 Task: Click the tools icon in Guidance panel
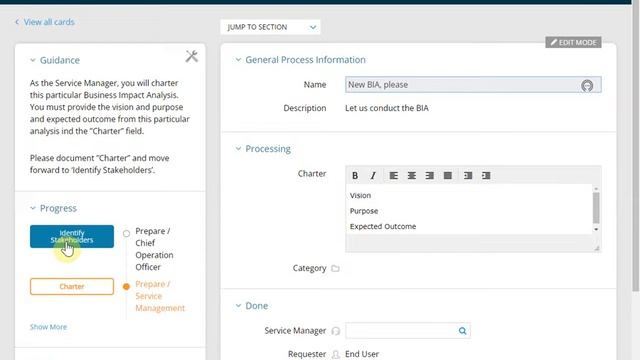191,56
